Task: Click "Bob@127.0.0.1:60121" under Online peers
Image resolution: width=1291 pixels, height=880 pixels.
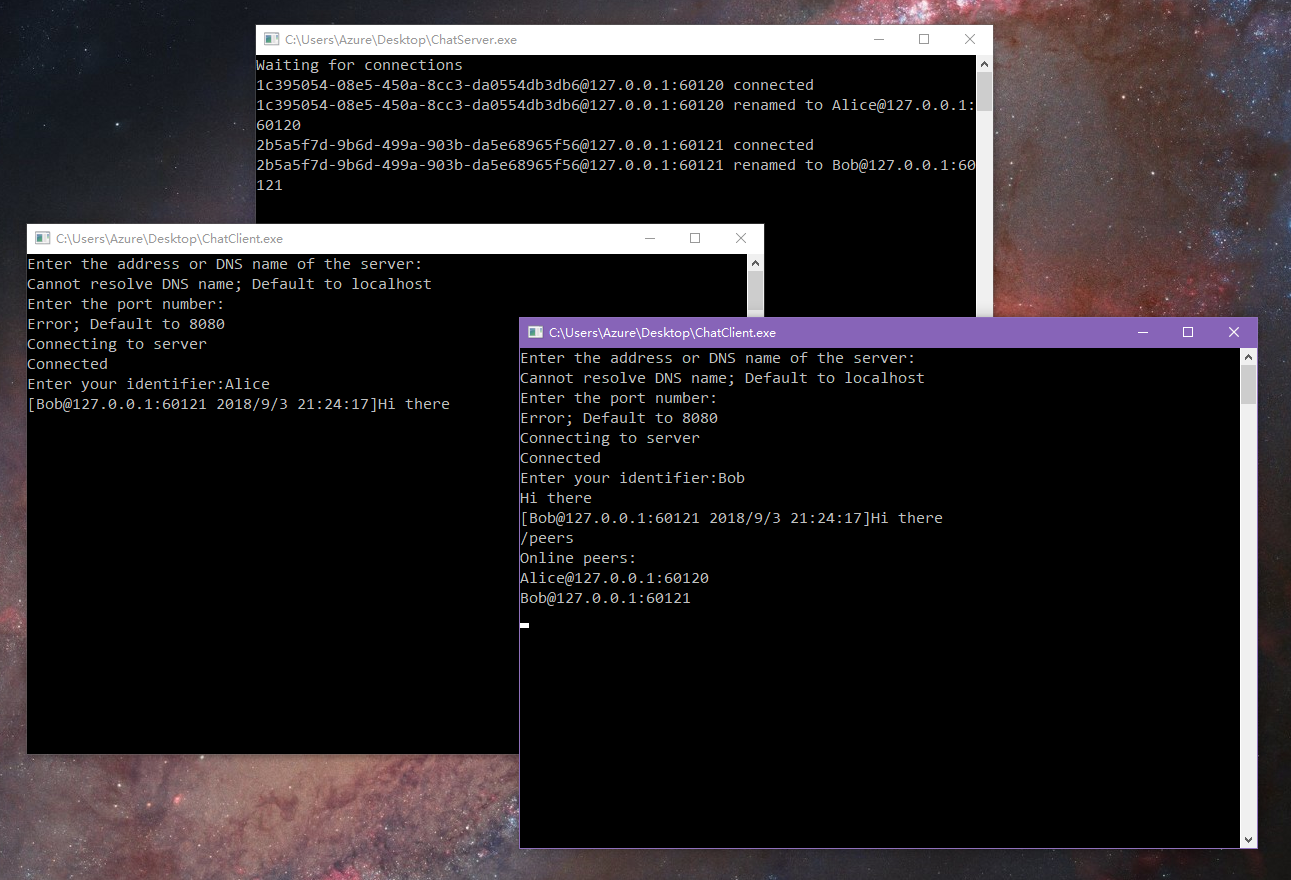Action: click(606, 598)
